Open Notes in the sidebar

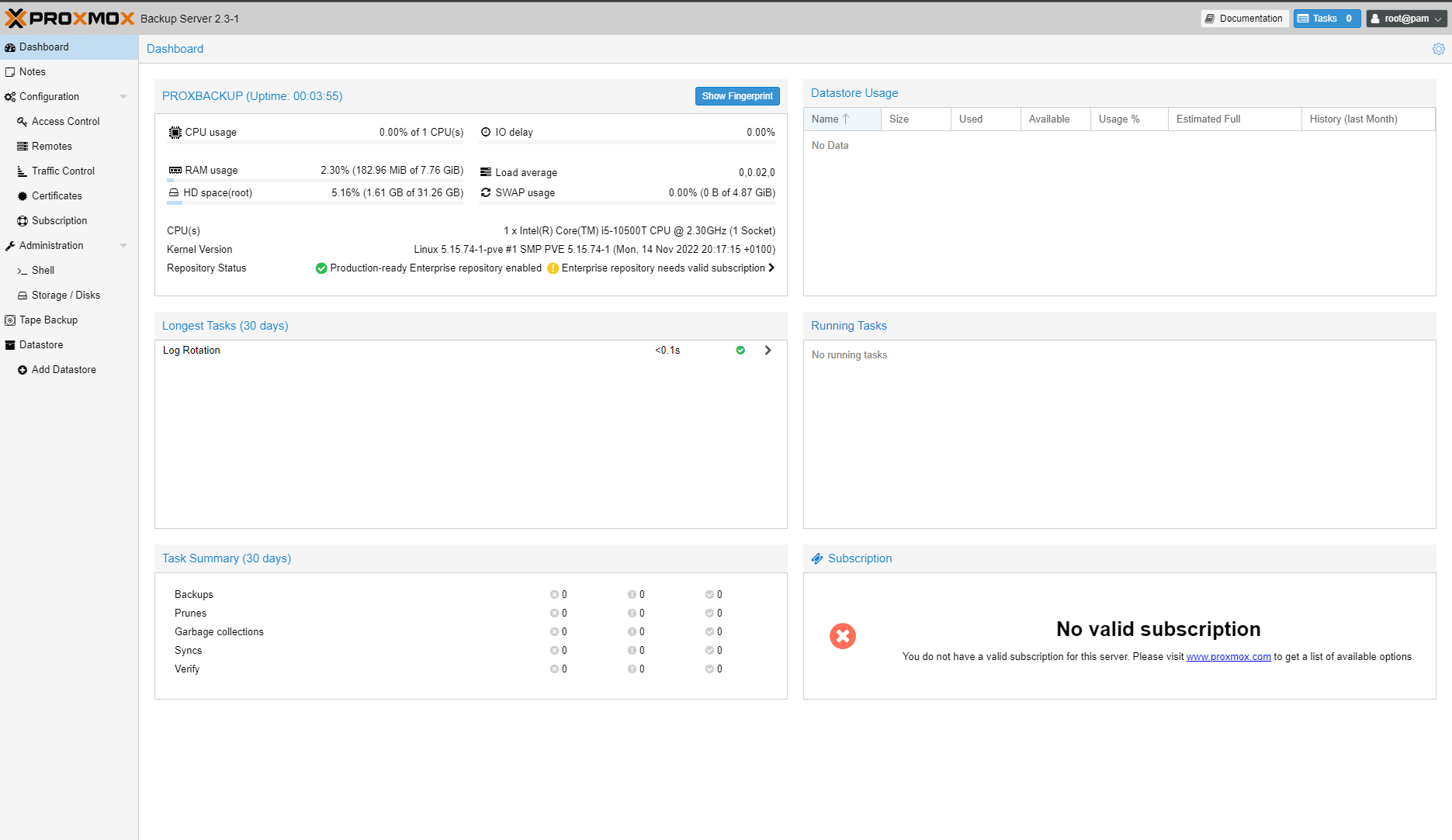[x=69, y=72]
